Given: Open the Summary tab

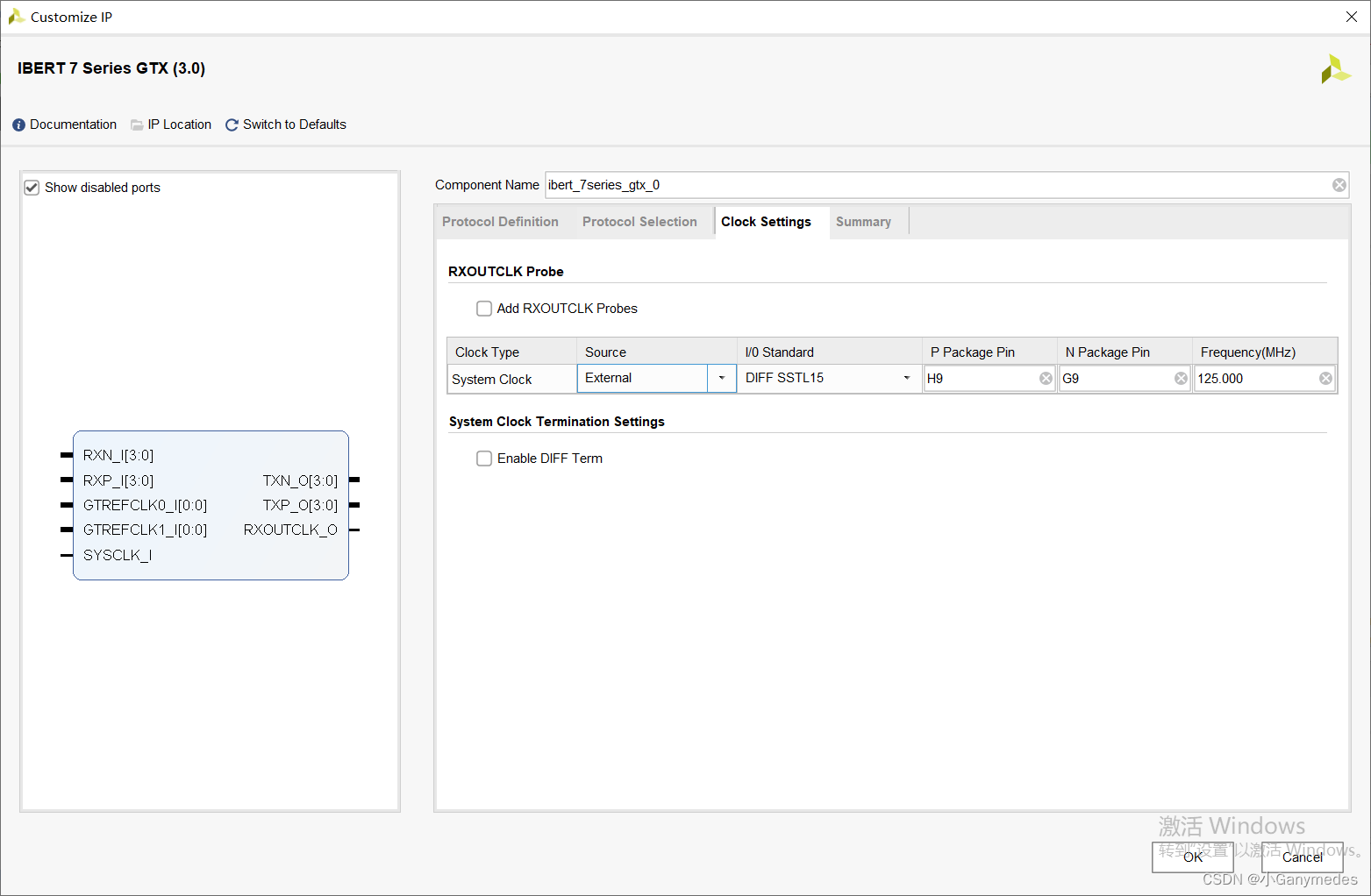Looking at the screenshot, I should (x=863, y=222).
